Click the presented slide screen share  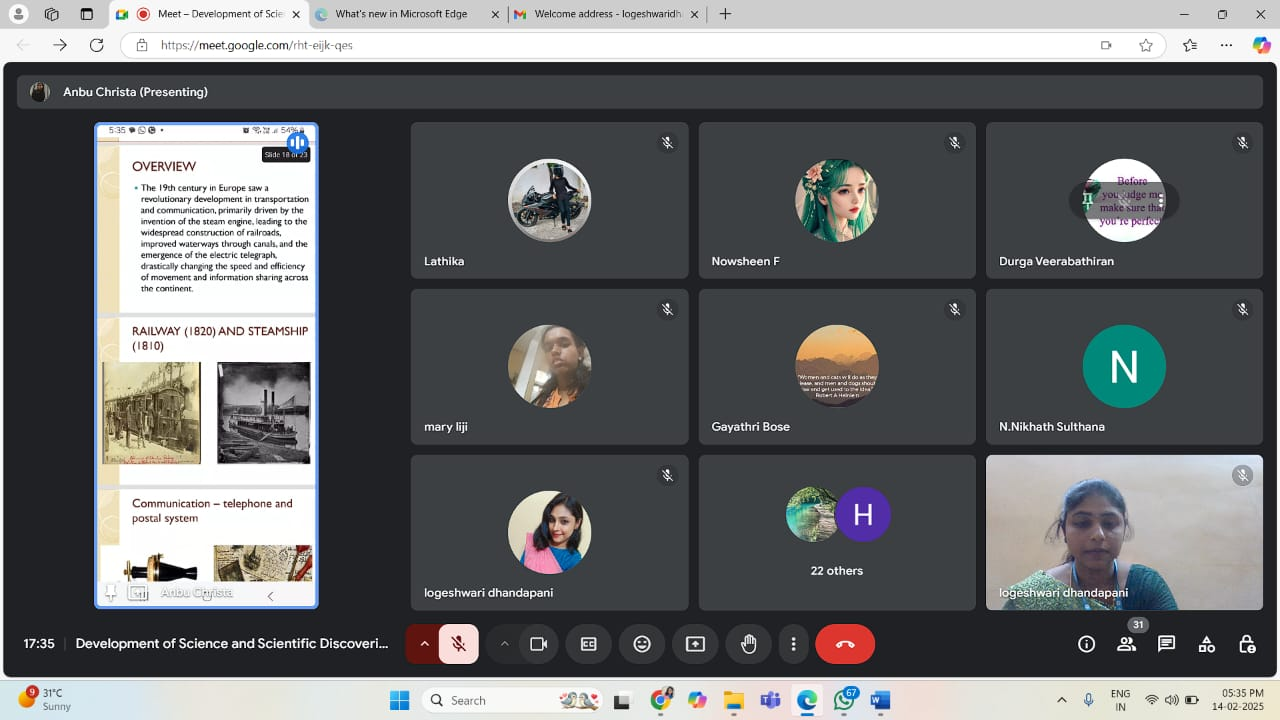point(206,365)
